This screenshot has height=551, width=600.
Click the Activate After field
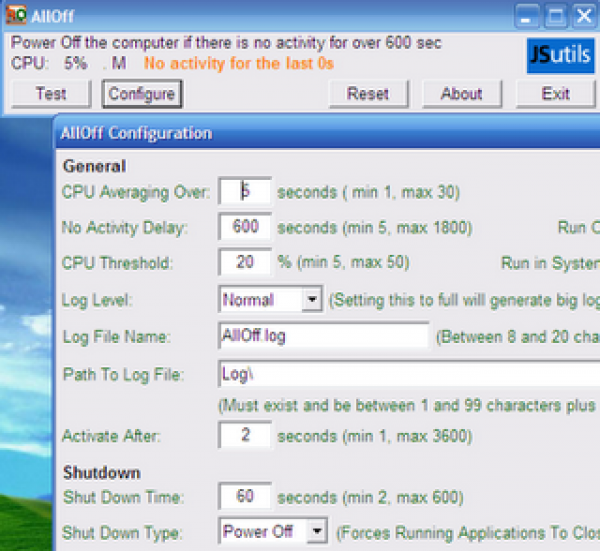coord(245,435)
